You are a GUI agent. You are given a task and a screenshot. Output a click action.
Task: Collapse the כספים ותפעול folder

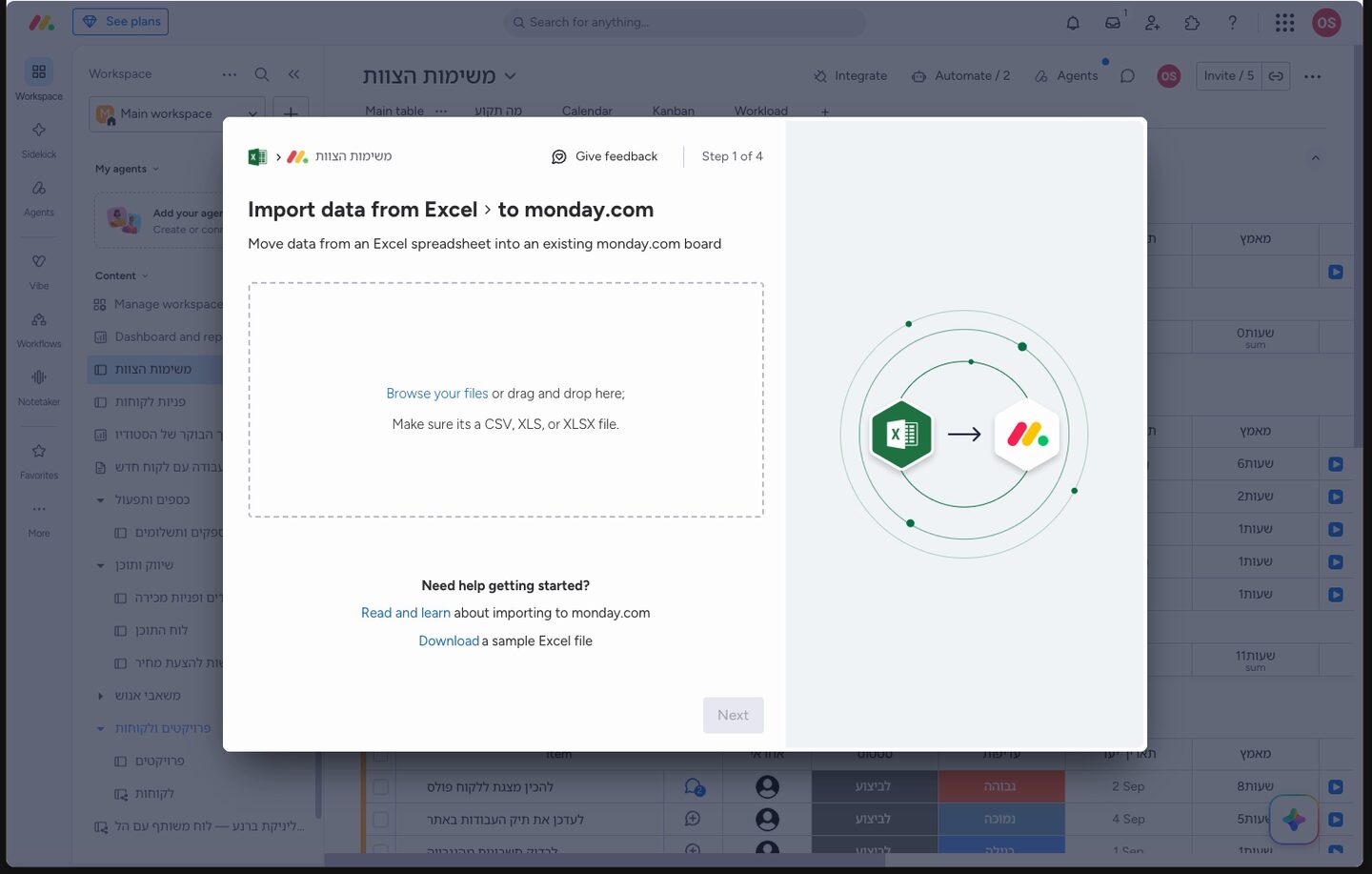pos(101,500)
